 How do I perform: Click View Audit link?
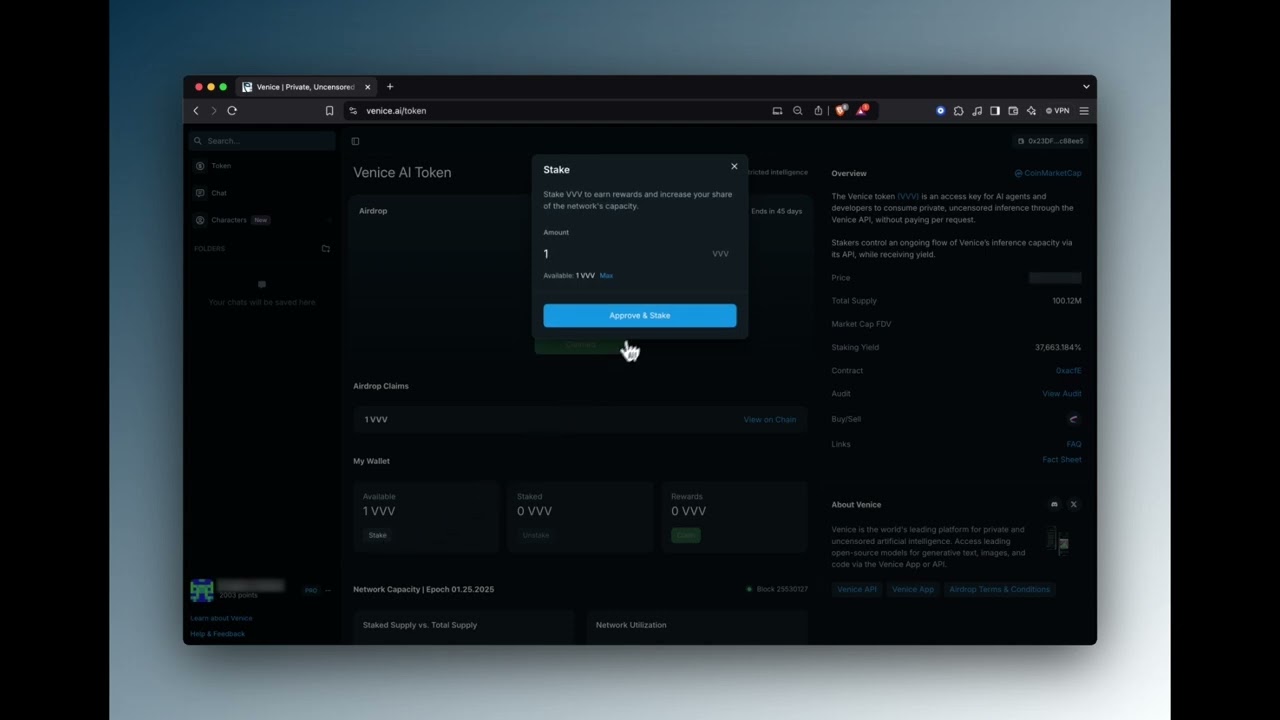(1062, 394)
